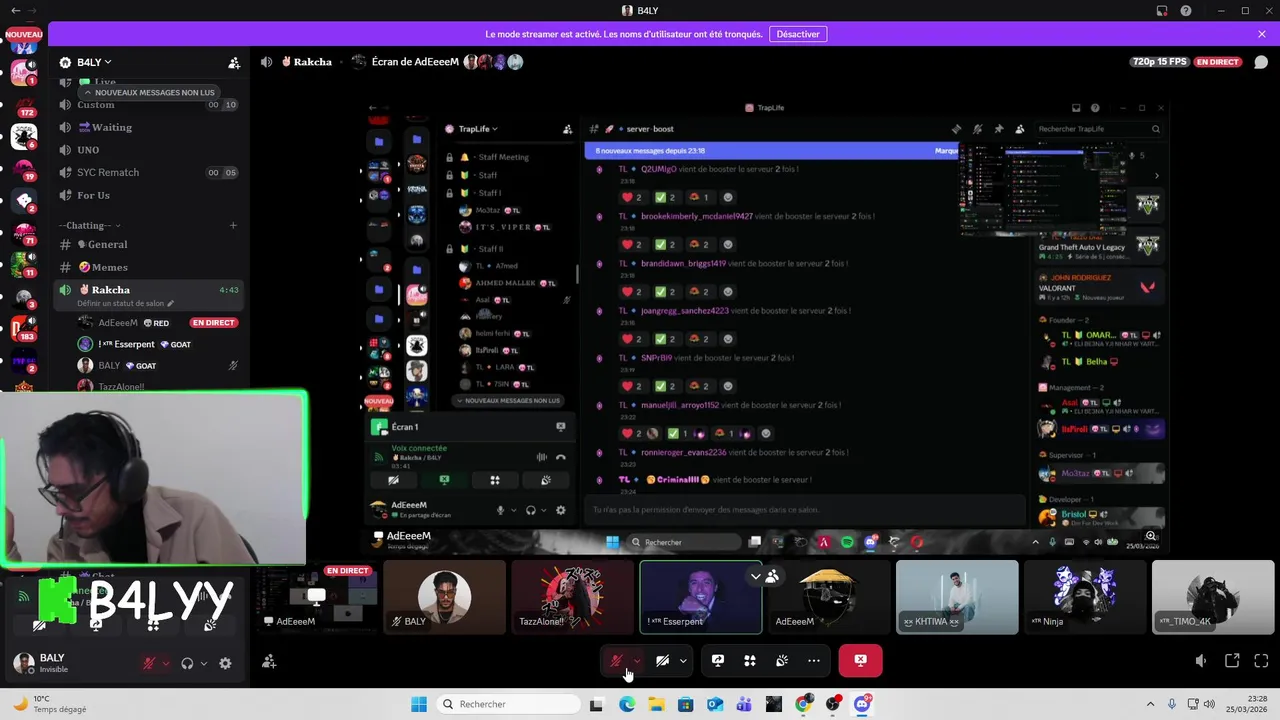Join the Custom voice channel
Viewport: 1280px width, 720px height.
tap(149, 105)
